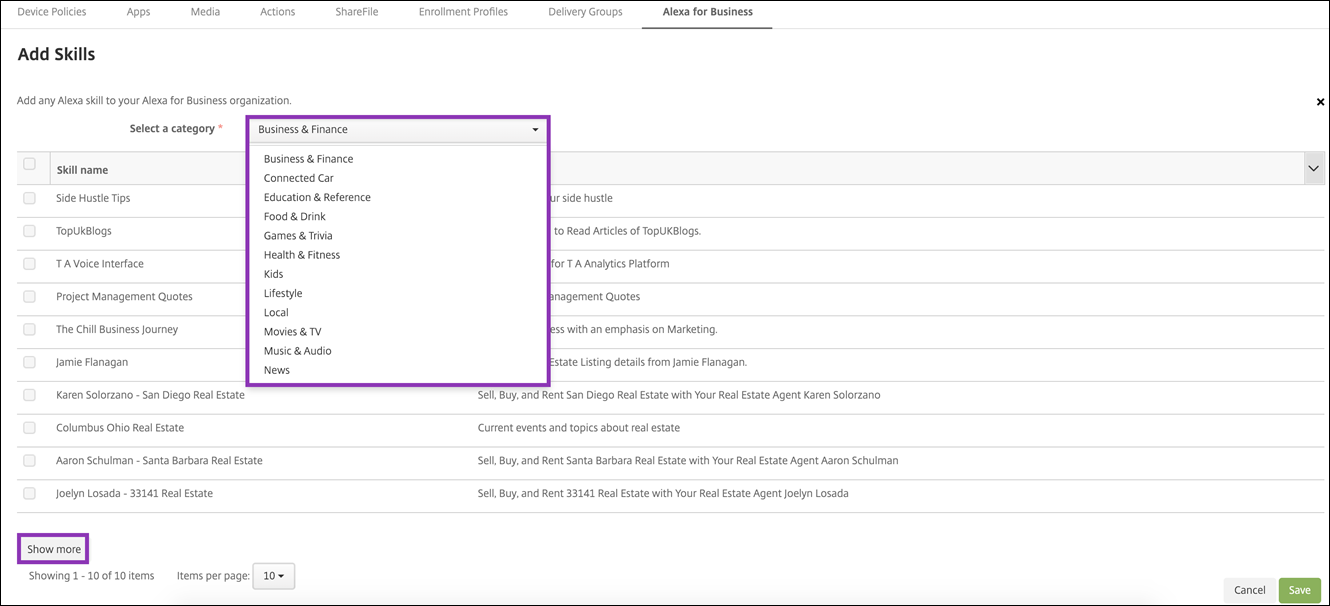This screenshot has height=606, width=1330.
Task: Select Education & Reference category
Action: (x=317, y=197)
